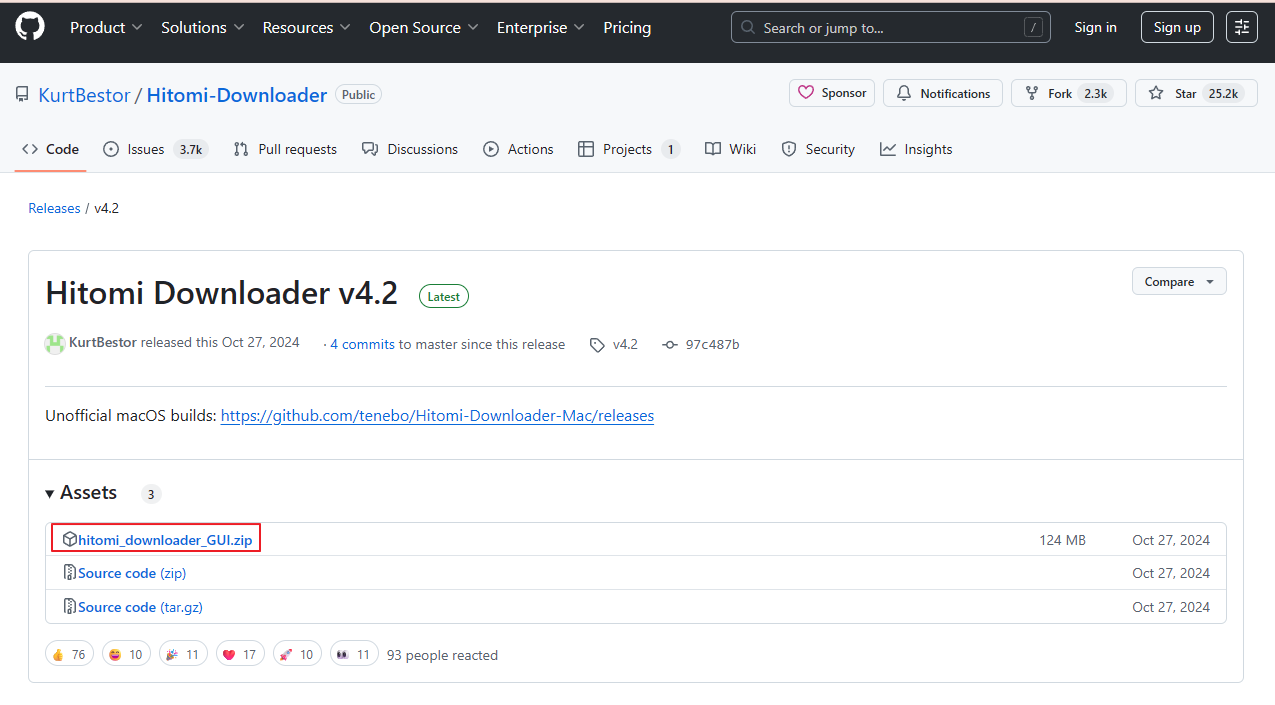Screen dimensions: 1275x705
Task: Open the Compare dropdown
Action: (1179, 282)
